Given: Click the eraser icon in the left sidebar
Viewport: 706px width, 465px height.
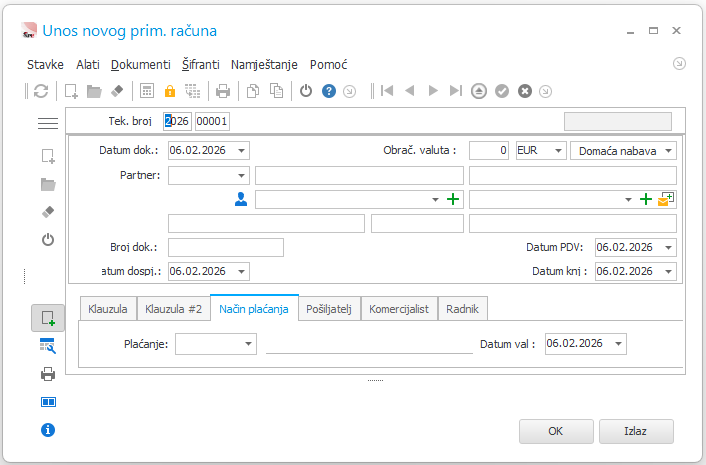Looking at the screenshot, I should 48,212.
